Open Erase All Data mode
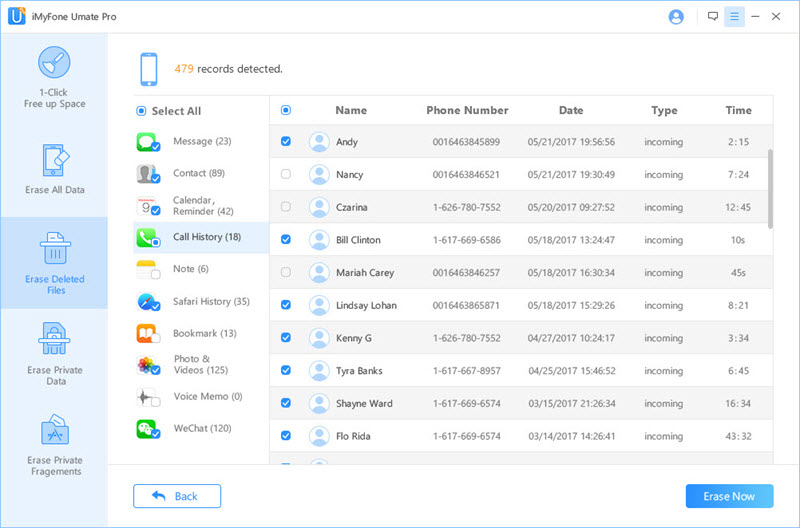Screen dimensions: 800x528 click(x=54, y=169)
